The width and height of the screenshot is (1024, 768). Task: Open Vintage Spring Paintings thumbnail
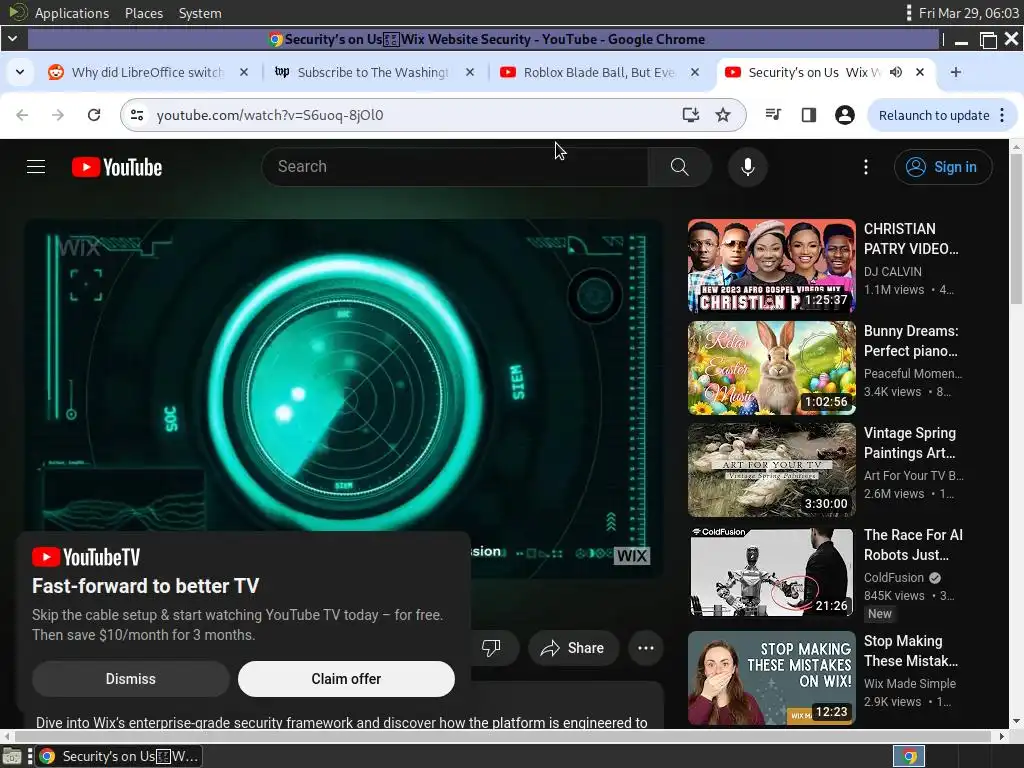tap(771, 470)
